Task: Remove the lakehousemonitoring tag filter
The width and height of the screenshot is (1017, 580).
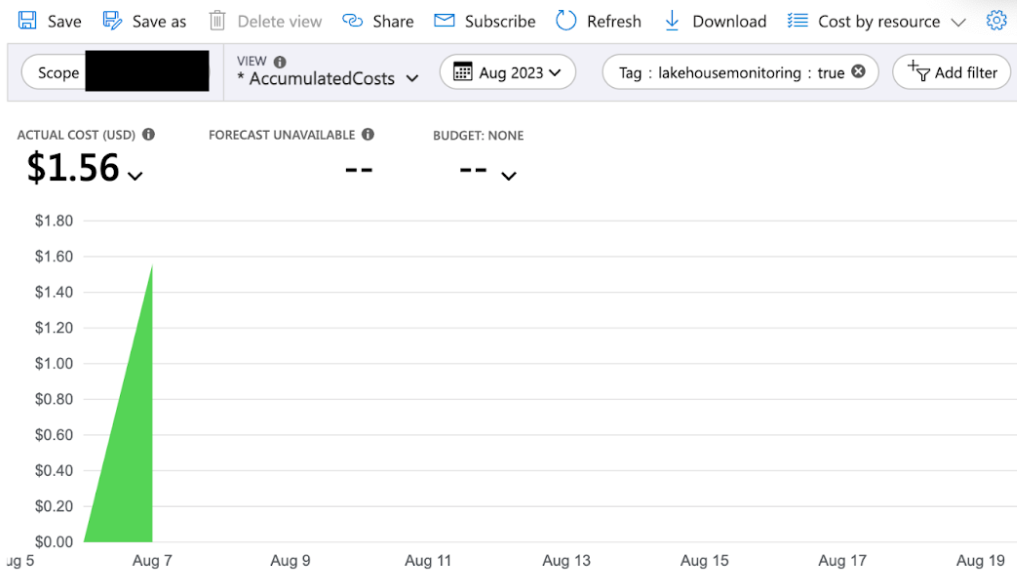Action: [857, 72]
